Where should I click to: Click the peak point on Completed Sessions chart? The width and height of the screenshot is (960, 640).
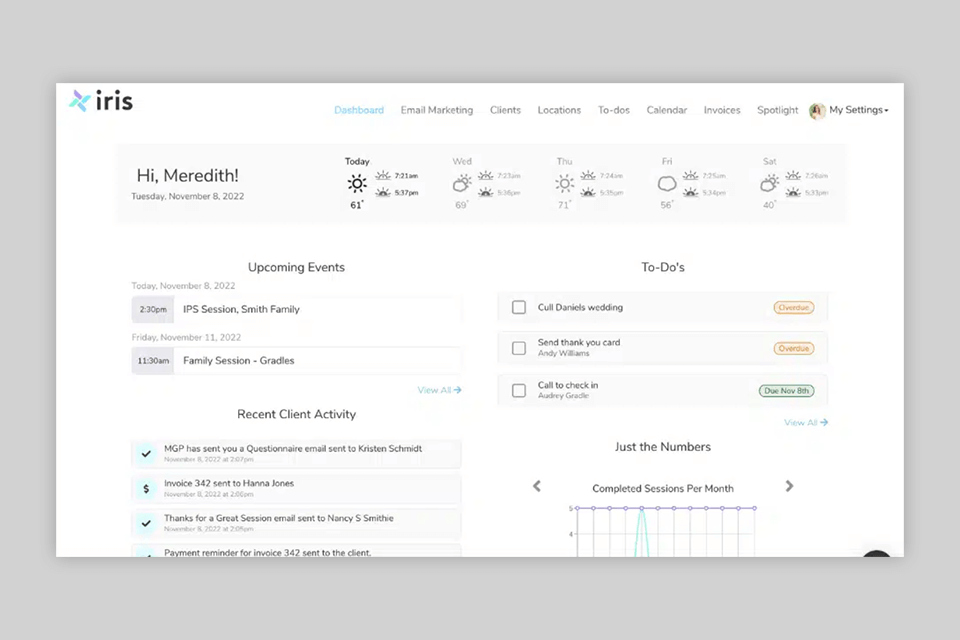pos(642,508)
